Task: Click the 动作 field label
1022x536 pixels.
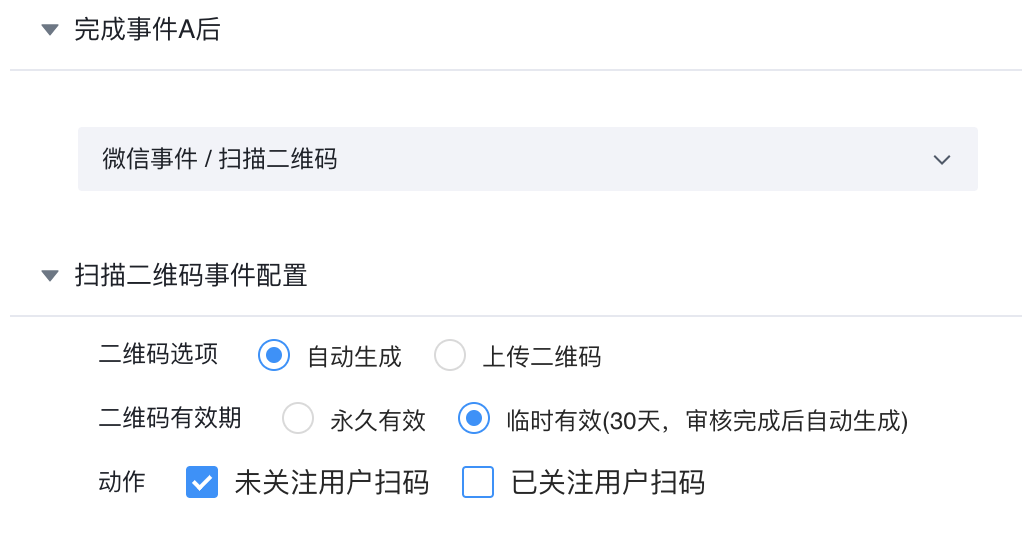Action: 122,483
